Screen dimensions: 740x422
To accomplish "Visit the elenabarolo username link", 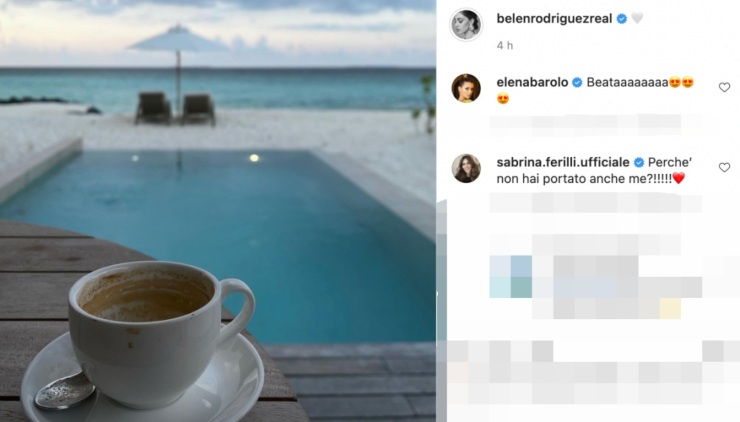I will tap(532, 82).
